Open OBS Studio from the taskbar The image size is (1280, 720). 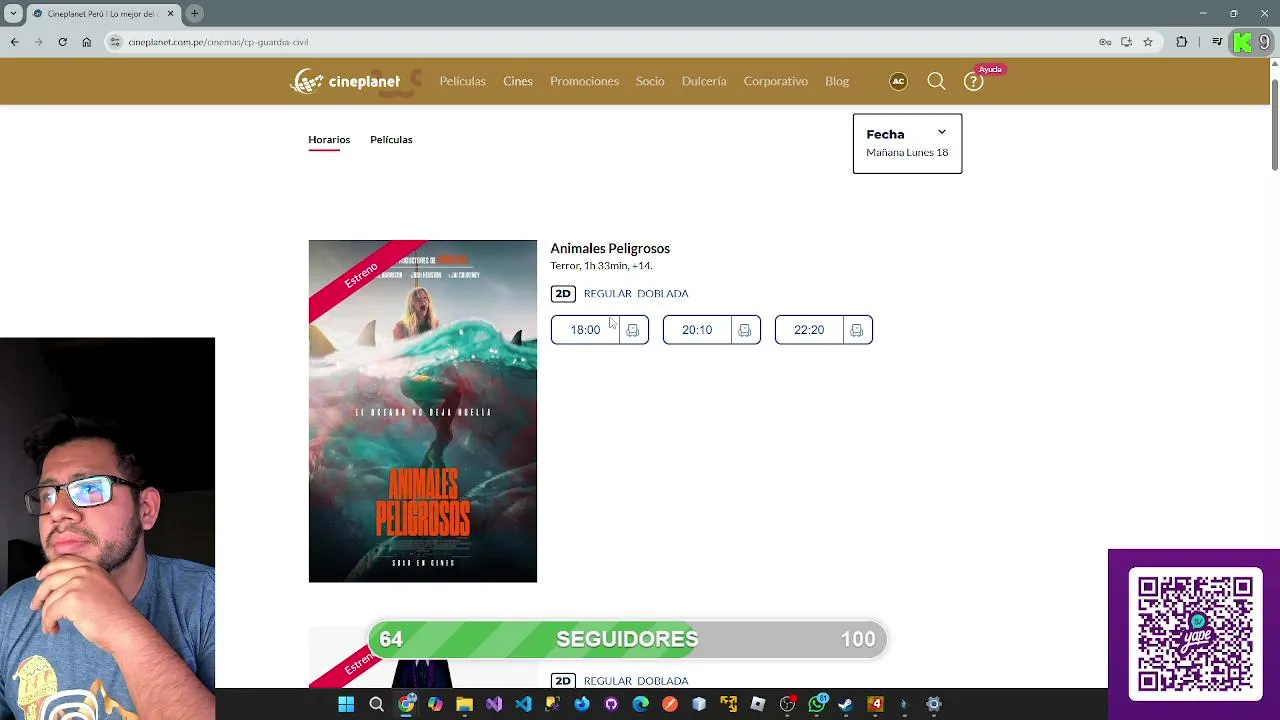[787, 704]
